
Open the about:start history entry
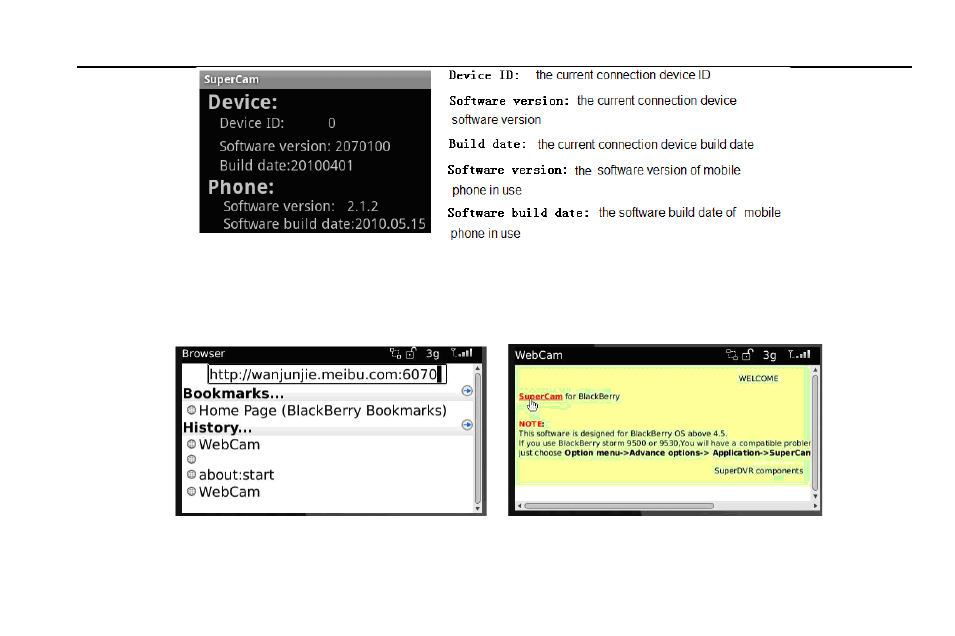pyautogui.click(x=236, y=475)
